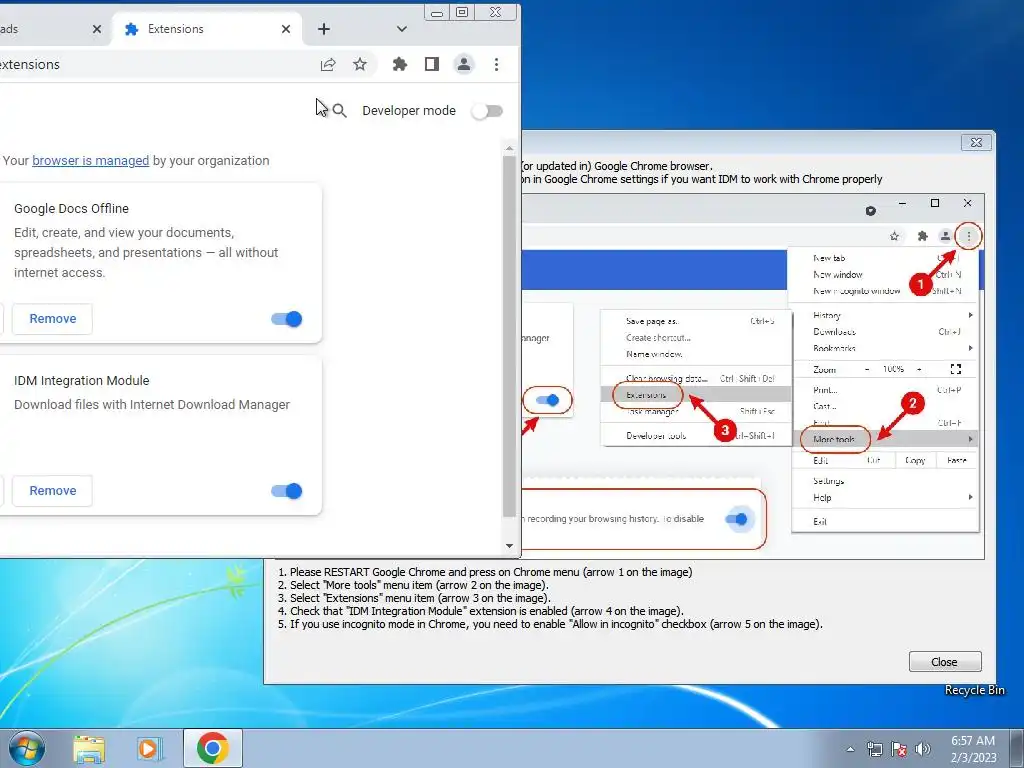
Task: Click 'Download files with Internet Download Manager' text
Action: coord(152,405)
